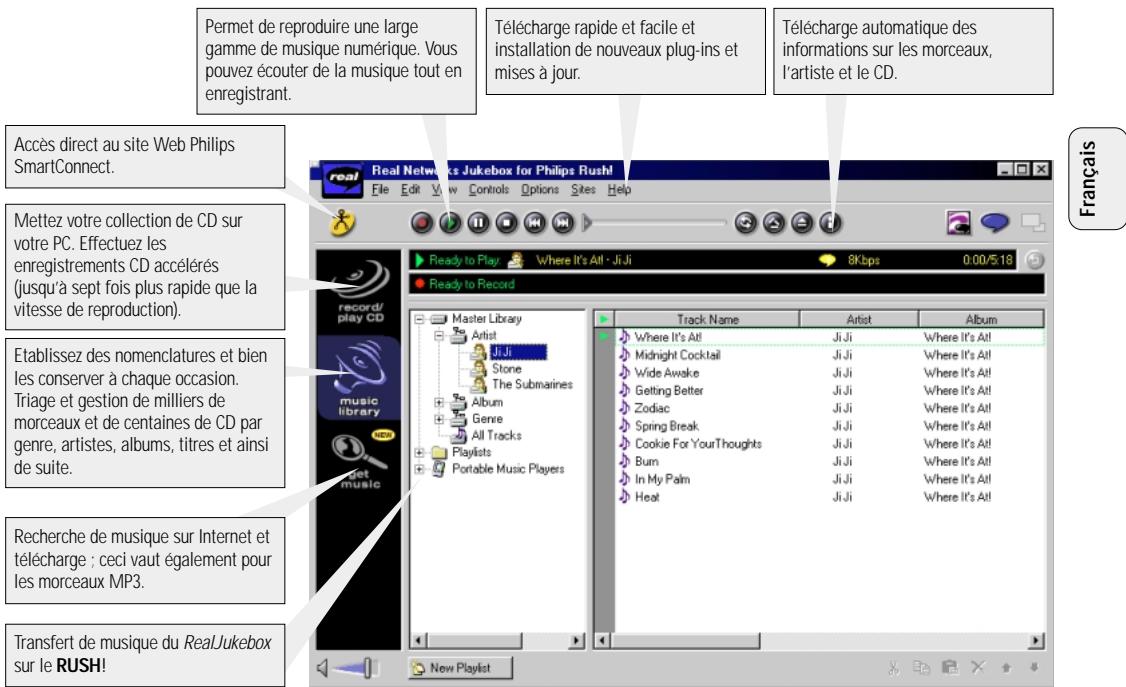Expand the Playlists tree node
Image resolution: width=1126 pixels, height=687 pixels.
[419, 452]
